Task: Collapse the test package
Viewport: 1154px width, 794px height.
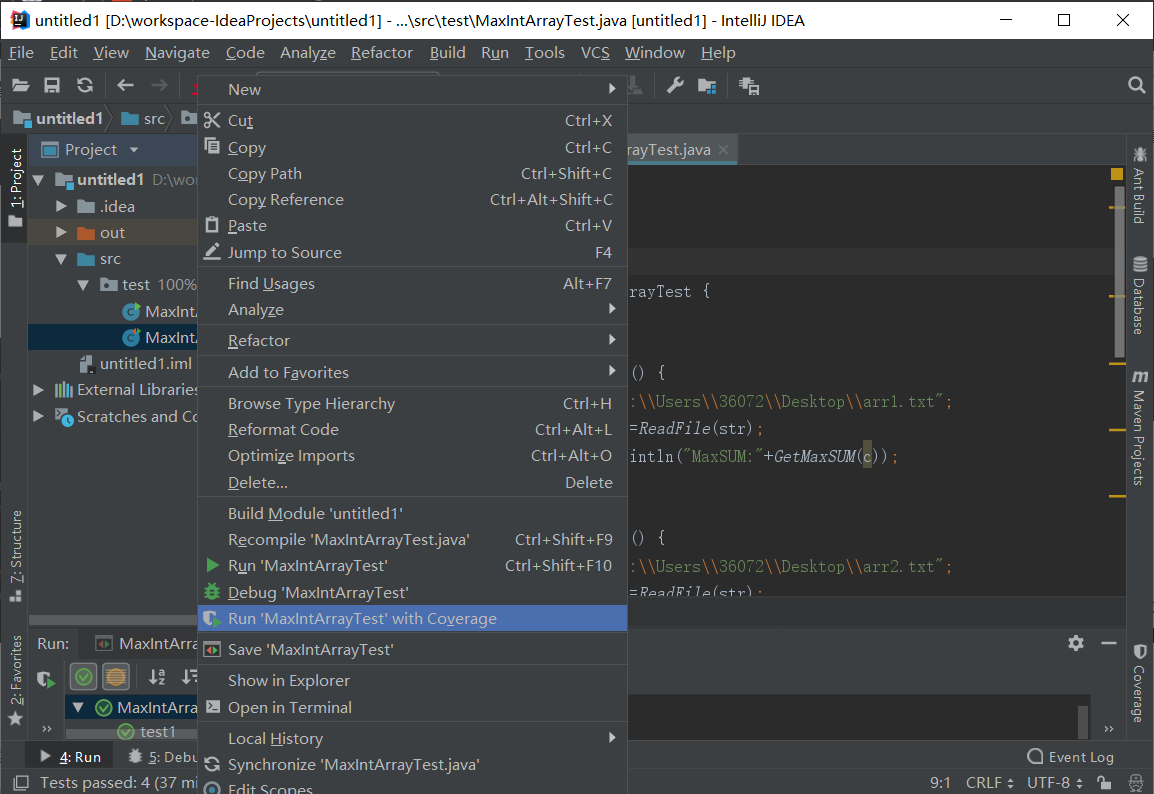Action: tap(83, 286)
